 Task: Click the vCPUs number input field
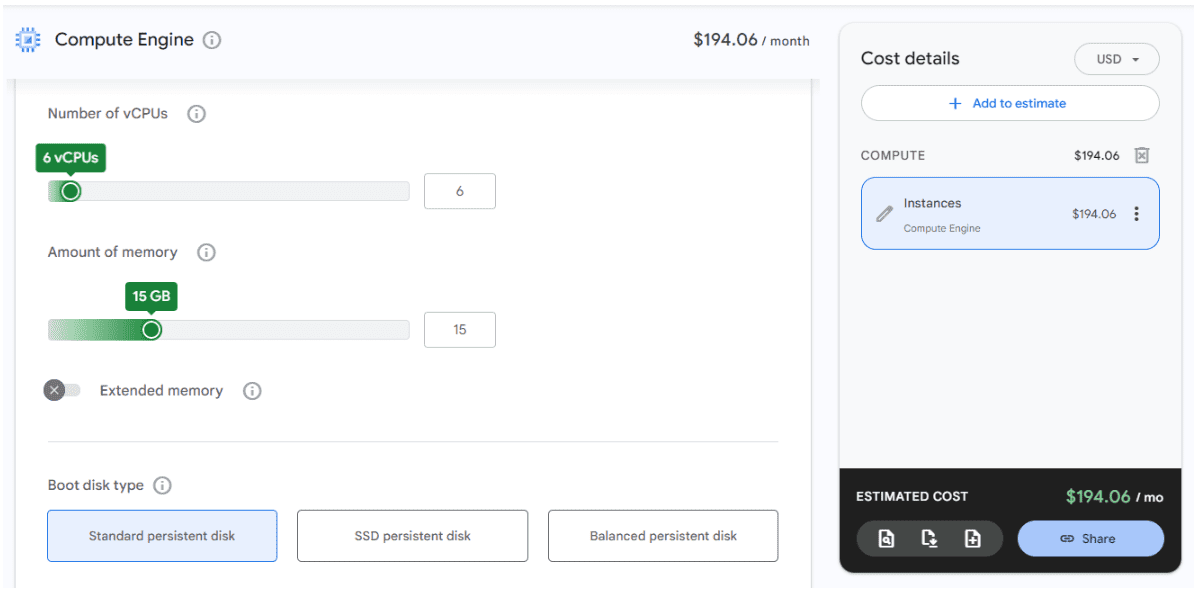(460, 191)
